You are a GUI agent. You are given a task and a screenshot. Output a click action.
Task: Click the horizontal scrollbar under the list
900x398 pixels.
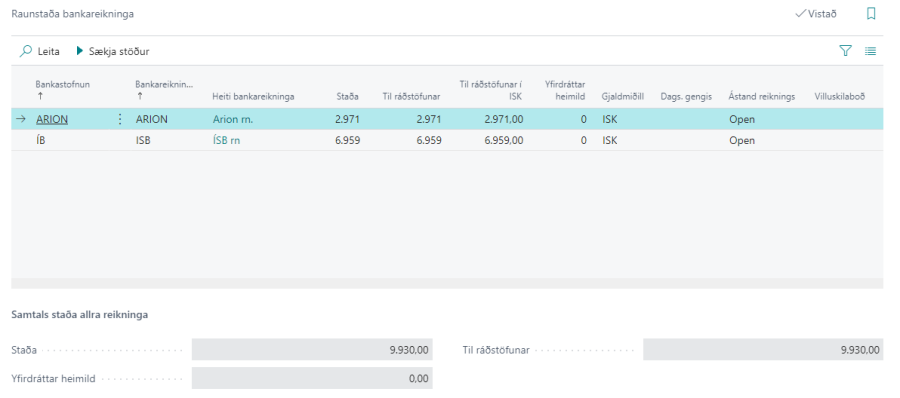[x=447, y=283]
